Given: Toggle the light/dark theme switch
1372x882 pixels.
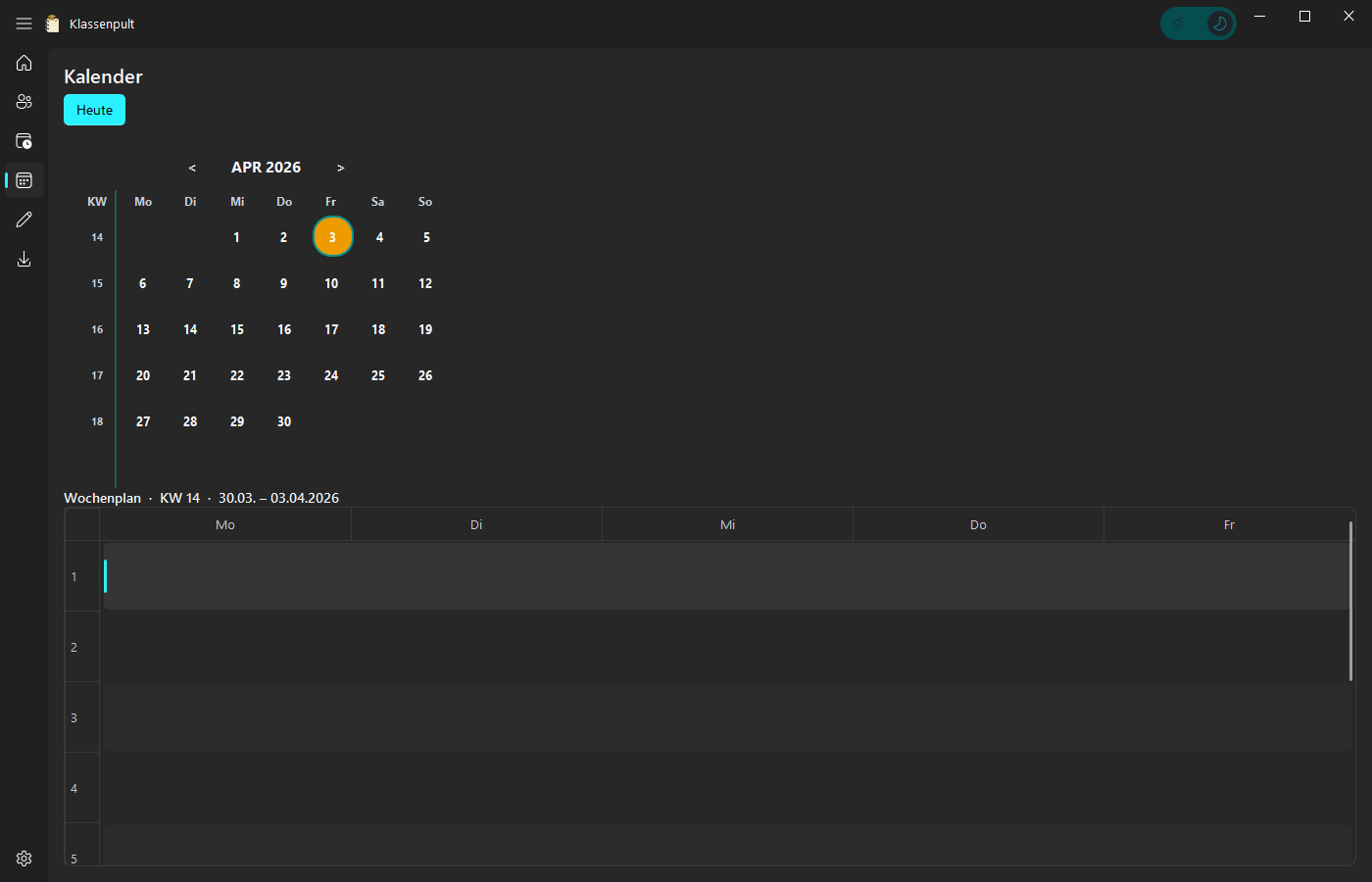Looking at the screenshot, I should pos(1198,24).
